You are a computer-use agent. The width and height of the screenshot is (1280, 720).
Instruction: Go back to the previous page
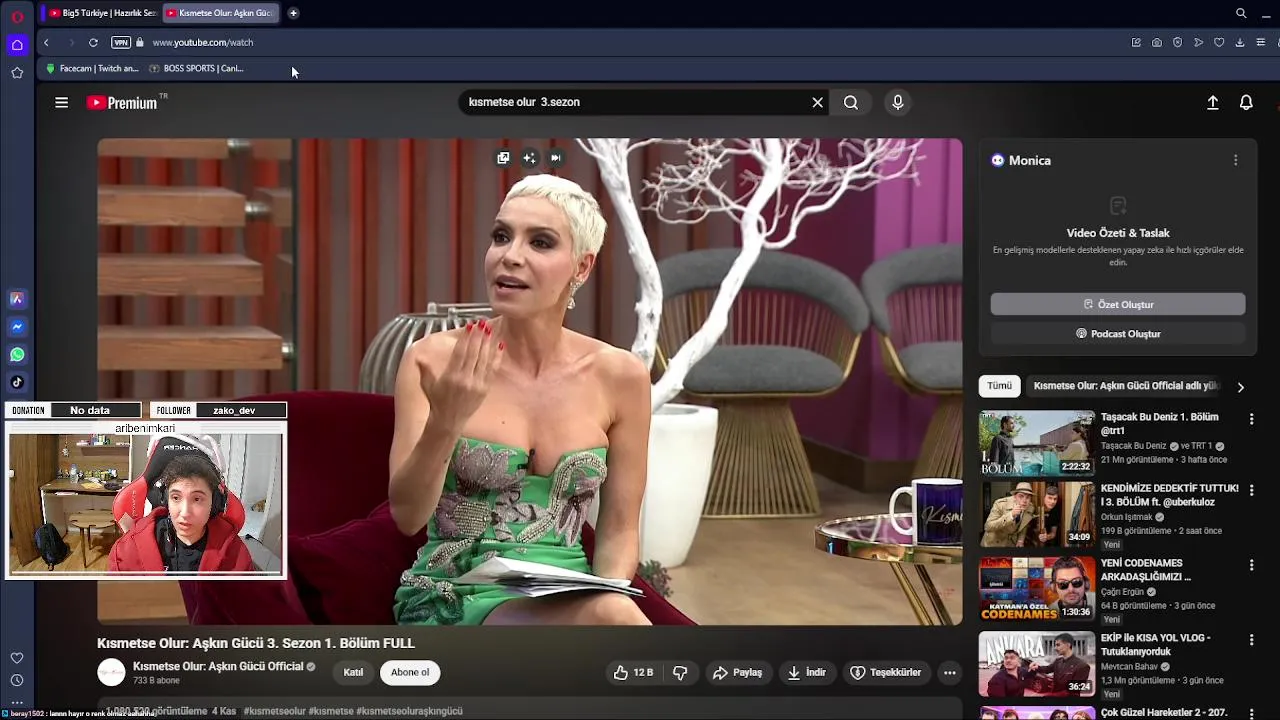[x=46, y=43]
